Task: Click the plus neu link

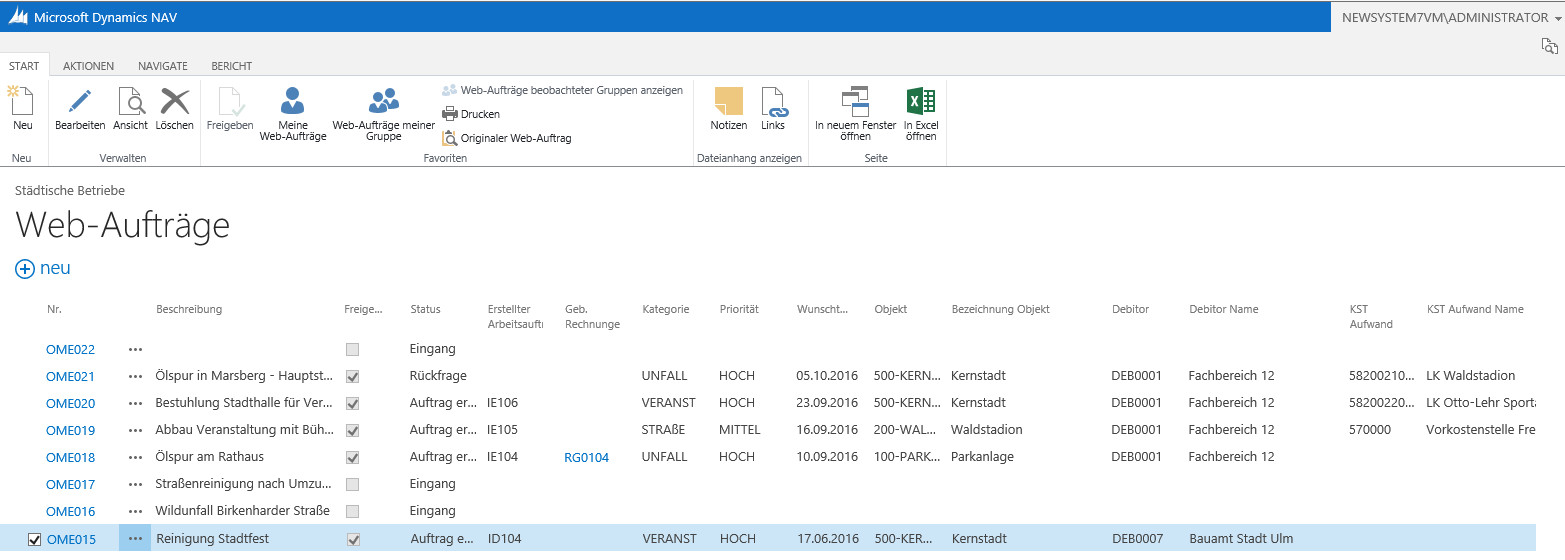Action: point(43,269)
